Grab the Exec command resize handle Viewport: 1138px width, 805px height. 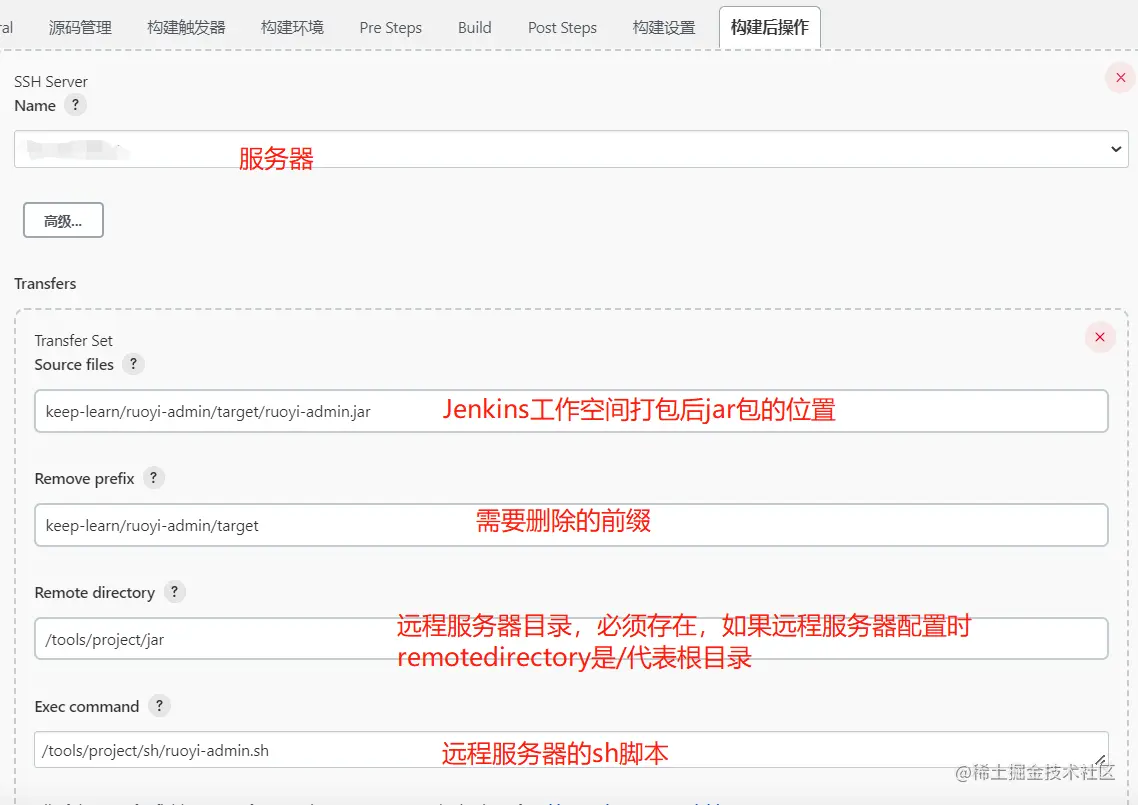(1100, 760)
